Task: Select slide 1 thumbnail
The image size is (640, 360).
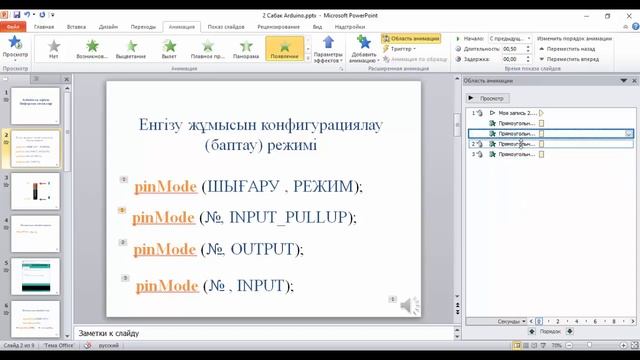Action: click(35, 106)
